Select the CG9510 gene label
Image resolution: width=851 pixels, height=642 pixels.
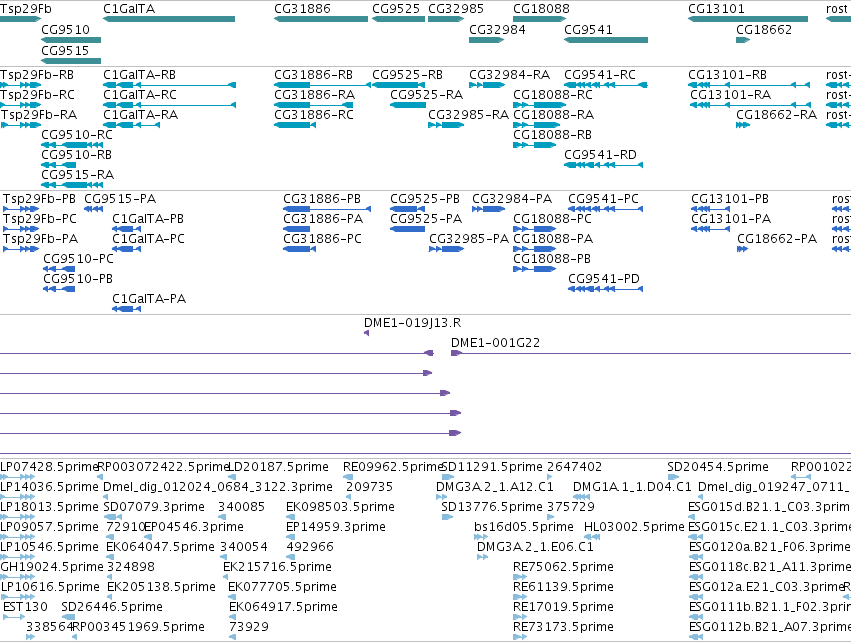pos(66,29)
